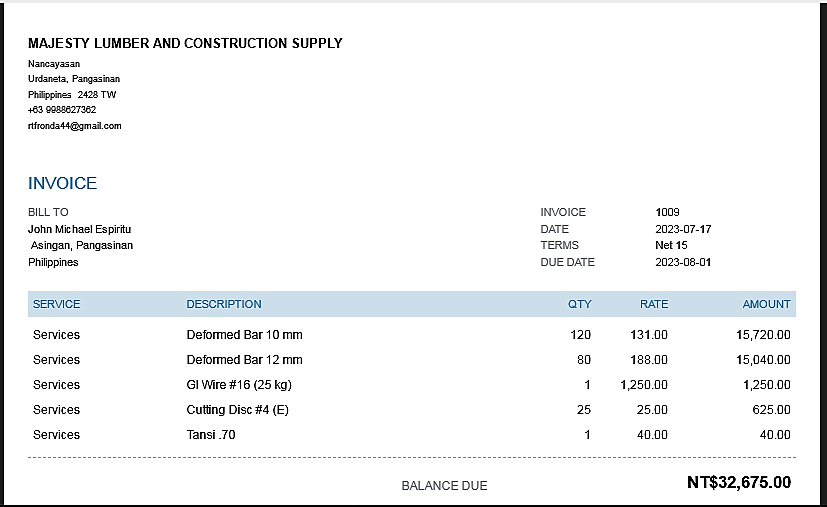
Task: Click the RATE column header
Action: 654,304
